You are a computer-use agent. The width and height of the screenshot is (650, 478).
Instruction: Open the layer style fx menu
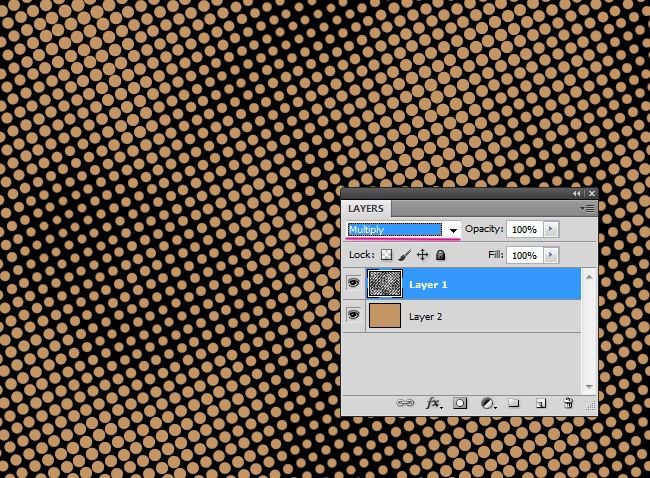click(x=434, y=403)
